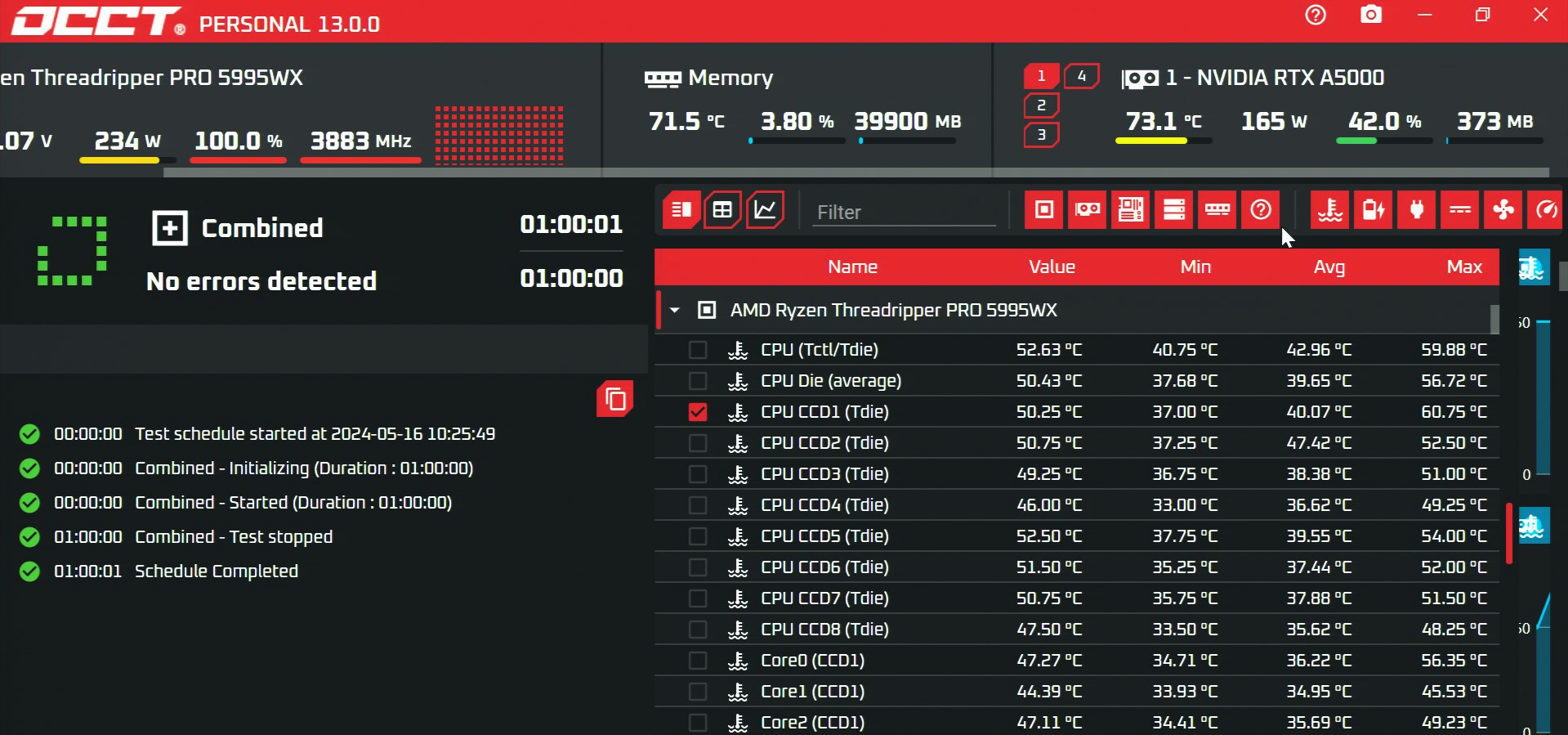
Task: Toggle the motherboard sensor filter icon
Action: pyautogui.click(x=1131, y=210)
